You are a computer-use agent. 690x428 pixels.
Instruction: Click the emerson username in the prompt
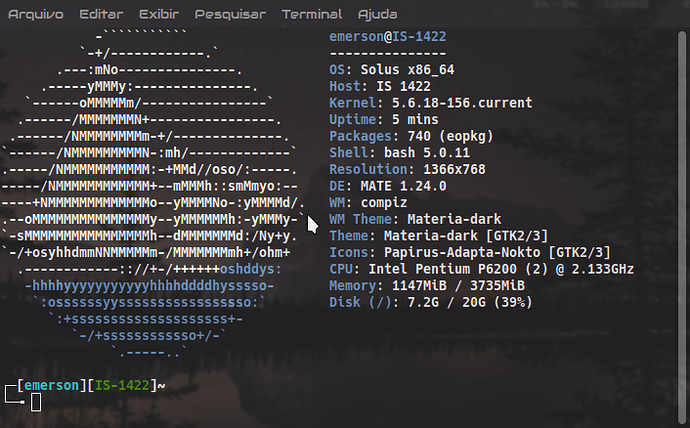coord(51,385)
